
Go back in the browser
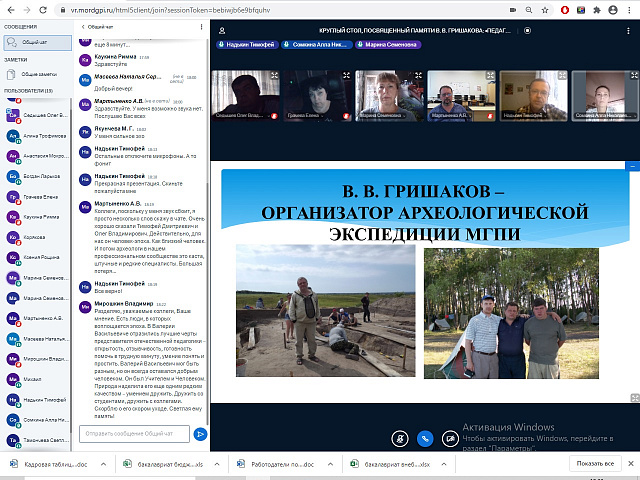[11, 10]
